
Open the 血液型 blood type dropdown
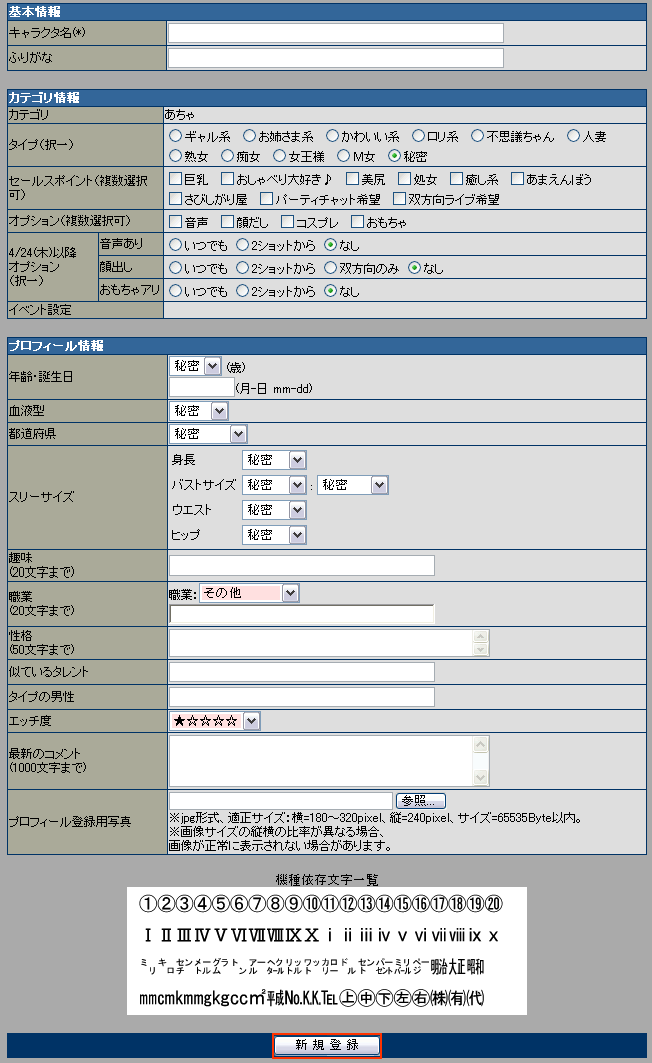click(199, 410)
